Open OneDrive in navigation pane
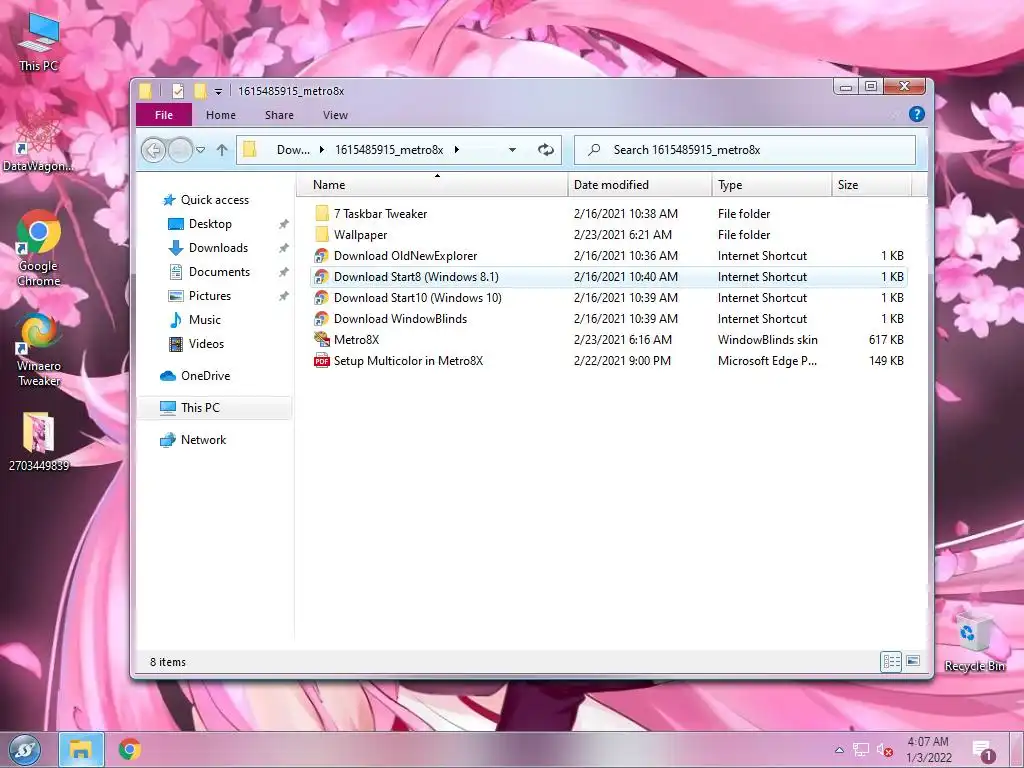 (x=205, y=376)
